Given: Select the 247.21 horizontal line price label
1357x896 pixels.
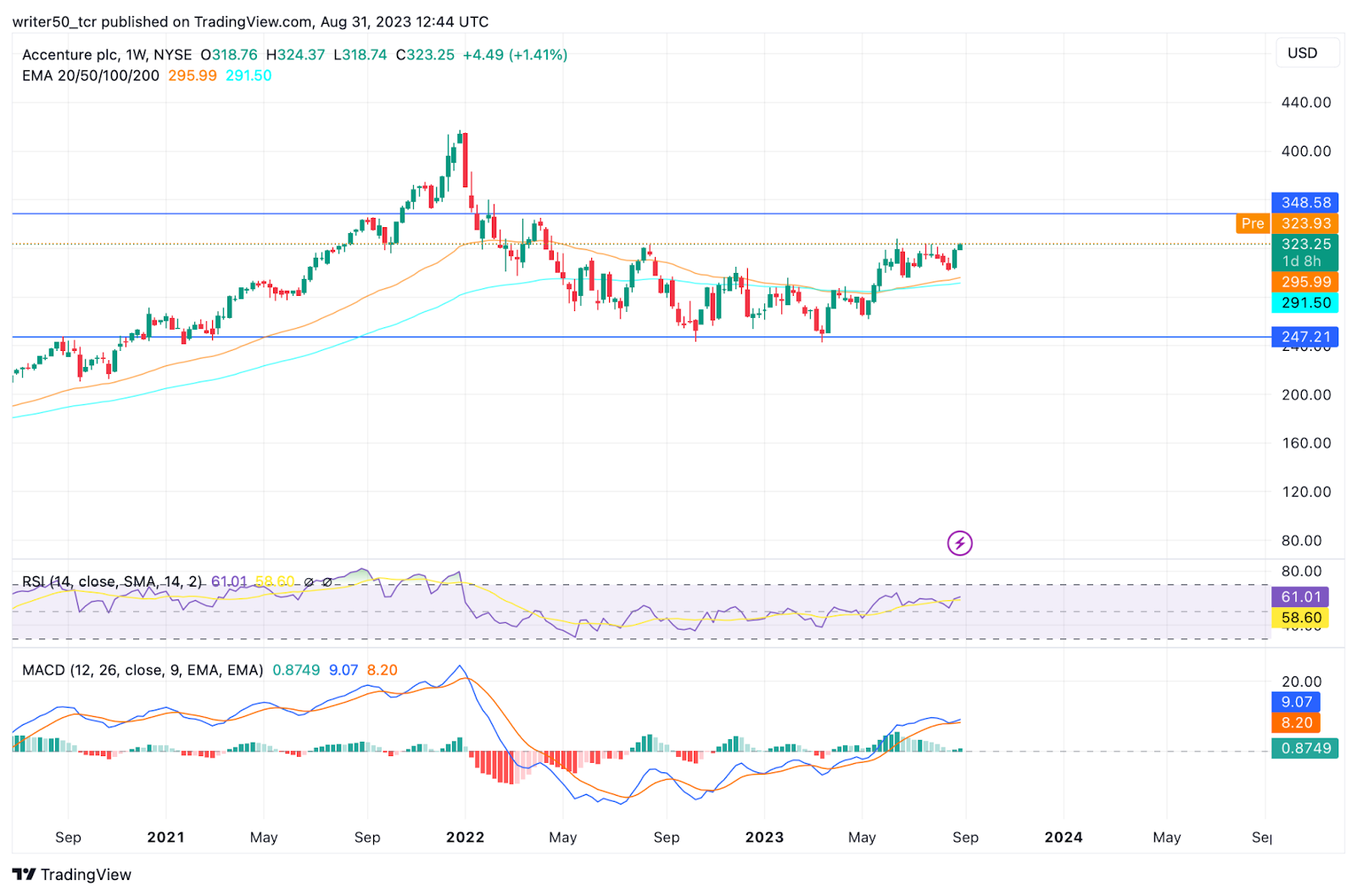Looking at the screenshot, I should (x=1304, y=337).
